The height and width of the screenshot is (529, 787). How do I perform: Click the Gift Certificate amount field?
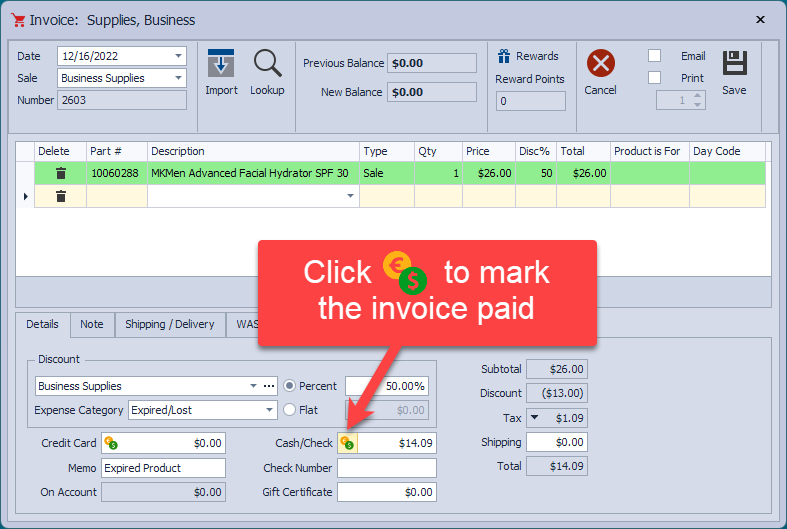(387, 492)
